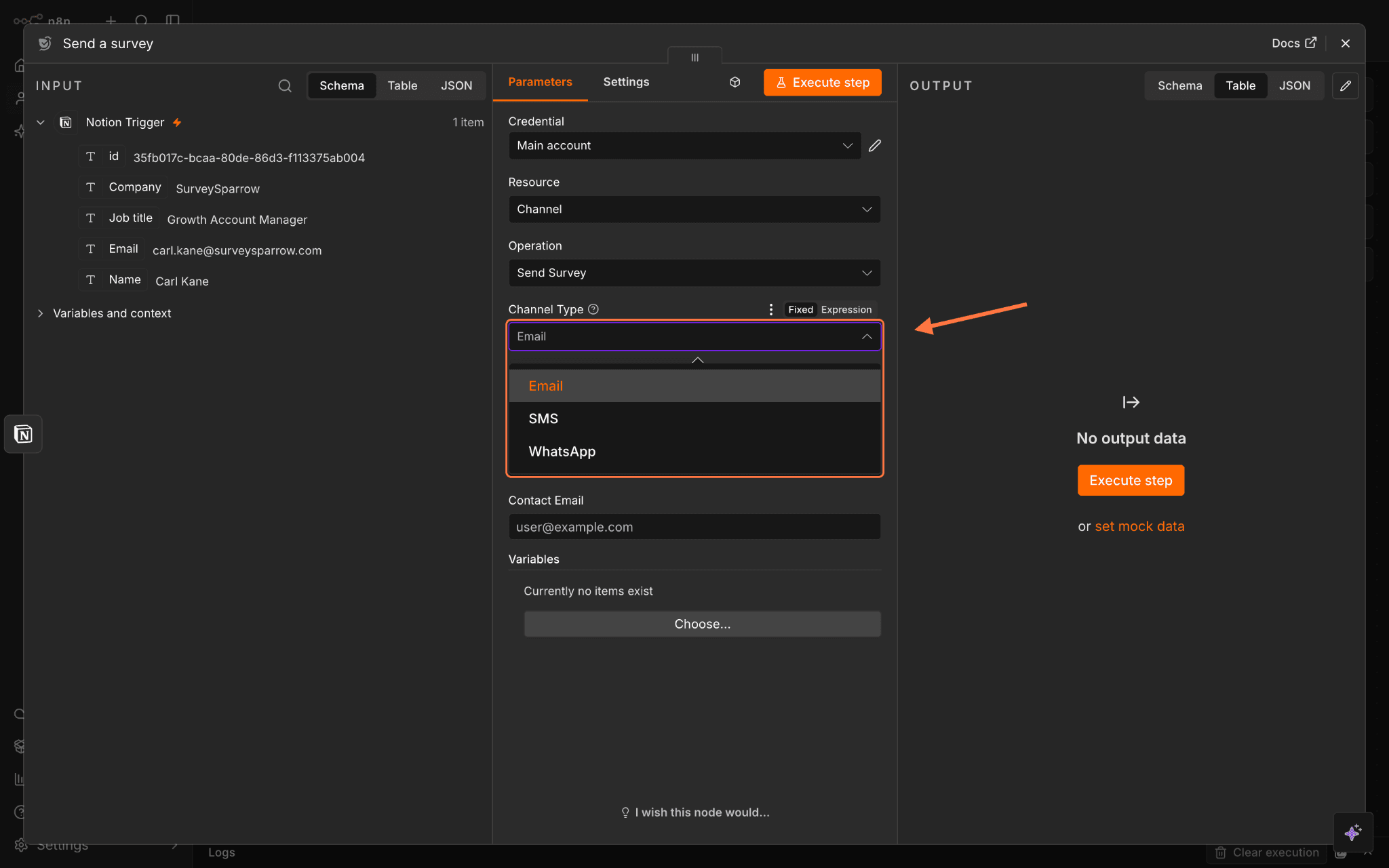
Task: Open the Logs panel in background
Action: pyautogui.click(x=221, y=852)
